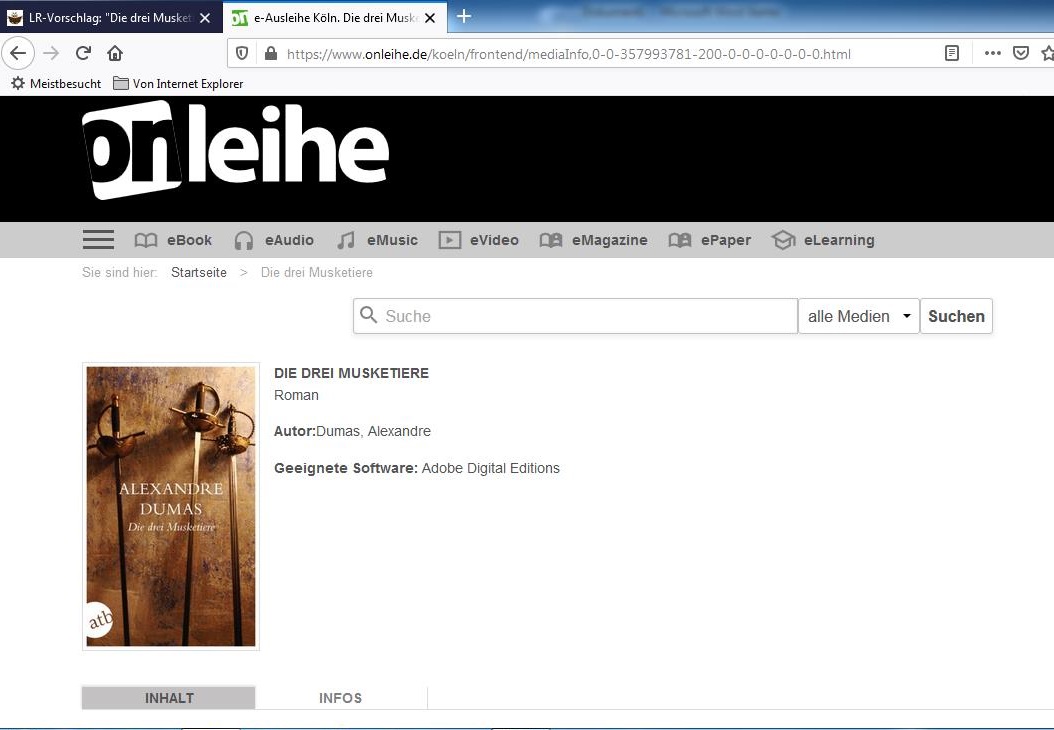Screen dimensions: 1054x730
Task: Toggle reader view icon in address bar
Action: tap(952, 54)
